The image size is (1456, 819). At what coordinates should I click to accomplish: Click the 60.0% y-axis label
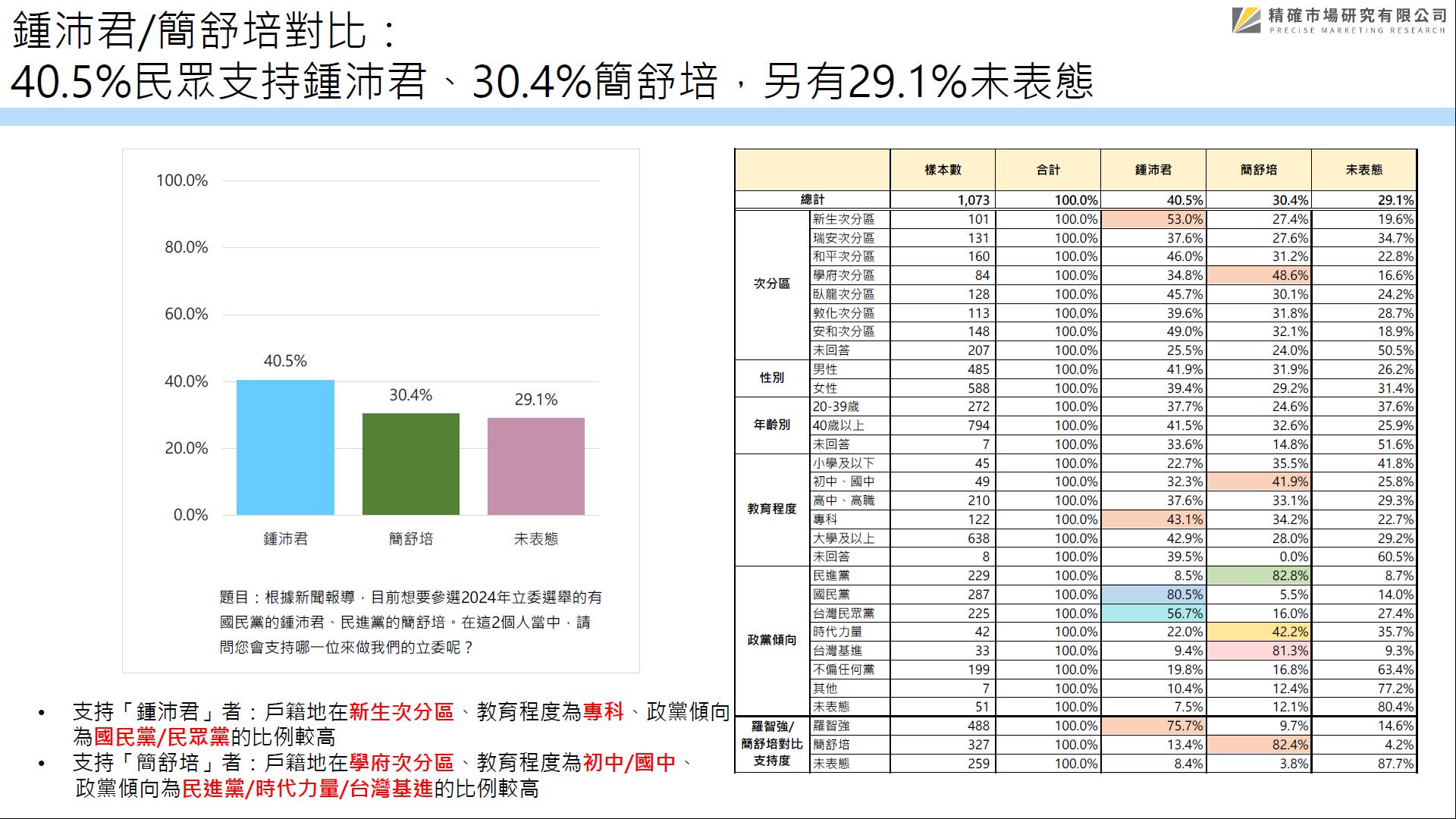point(187,314)
